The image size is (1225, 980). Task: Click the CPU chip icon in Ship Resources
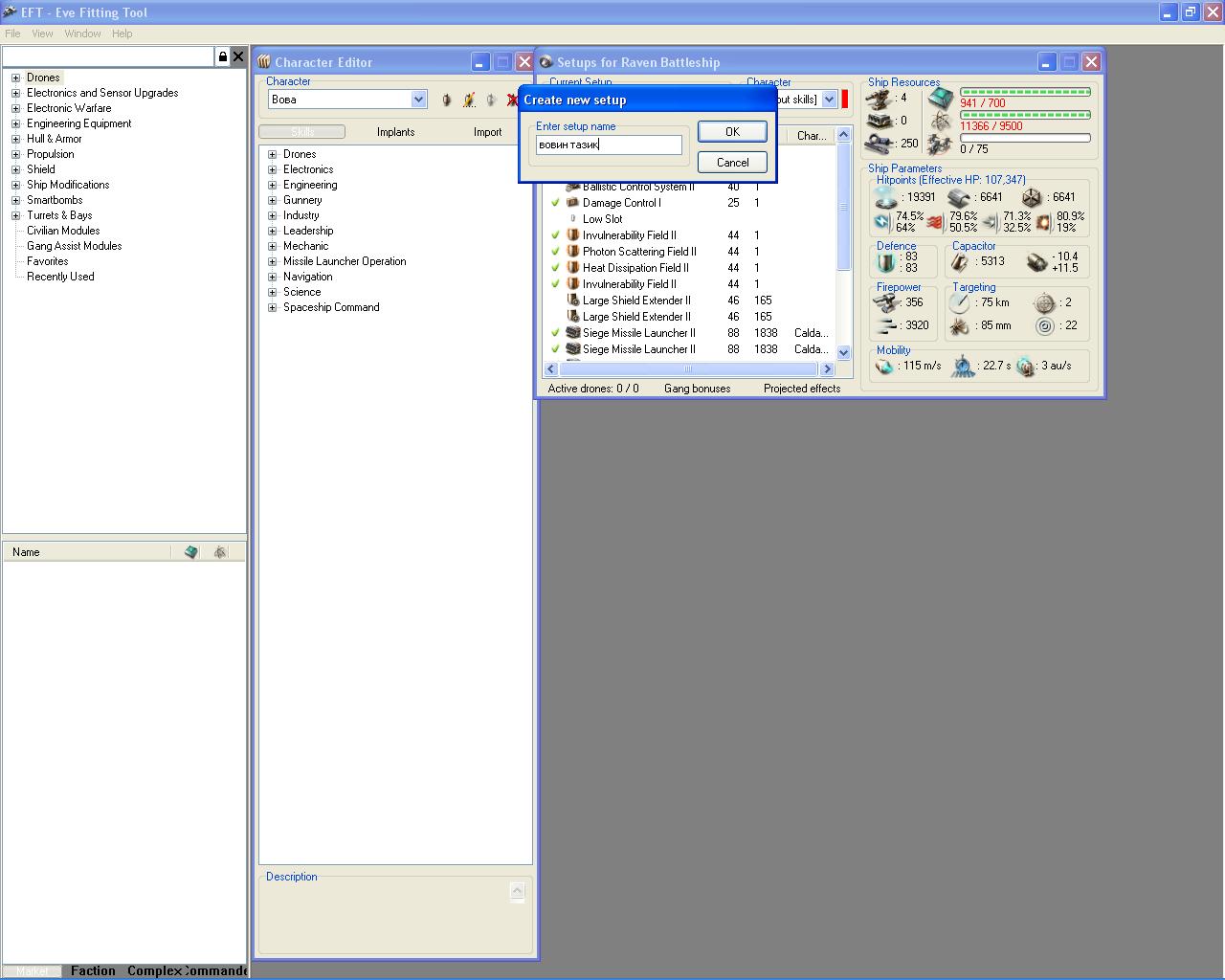click(x=941, y=99)
